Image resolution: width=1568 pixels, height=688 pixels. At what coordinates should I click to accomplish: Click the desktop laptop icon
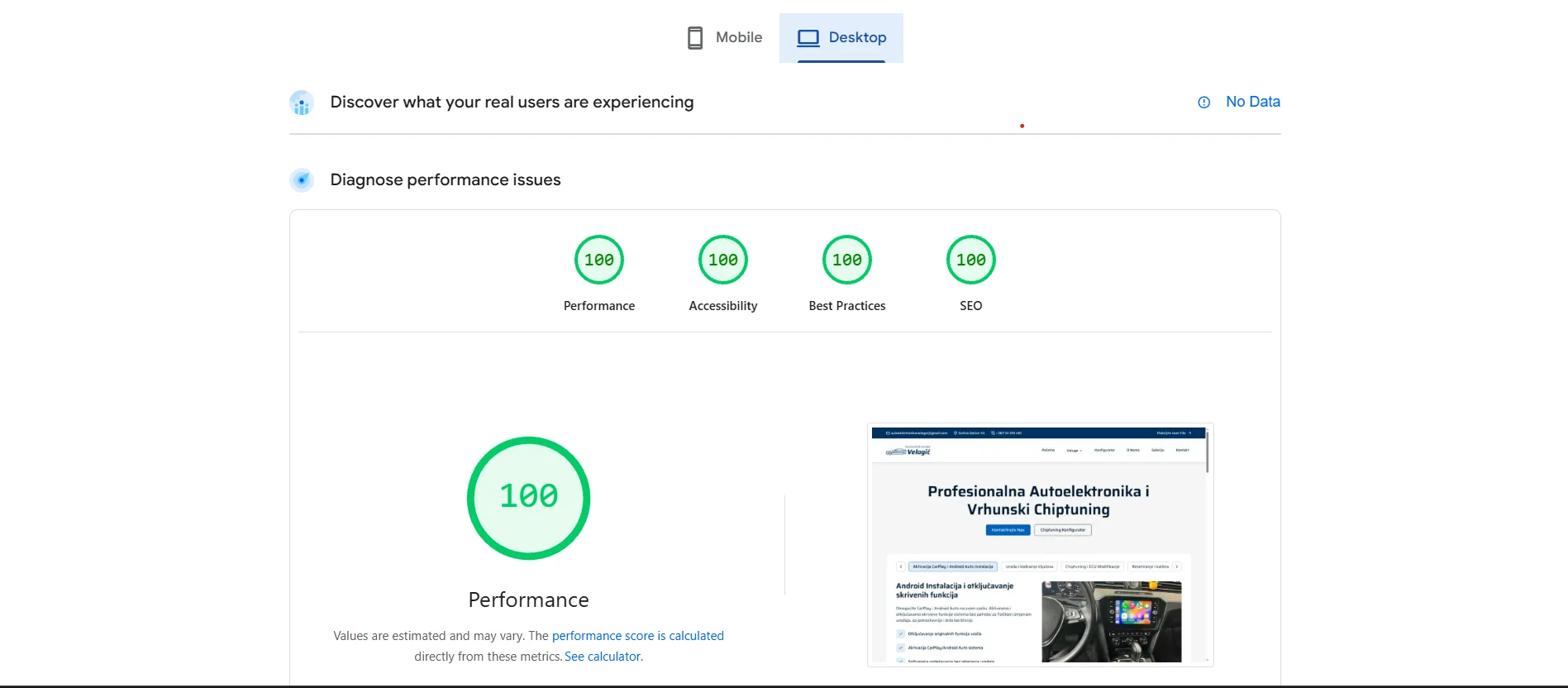tap(808, 38)
